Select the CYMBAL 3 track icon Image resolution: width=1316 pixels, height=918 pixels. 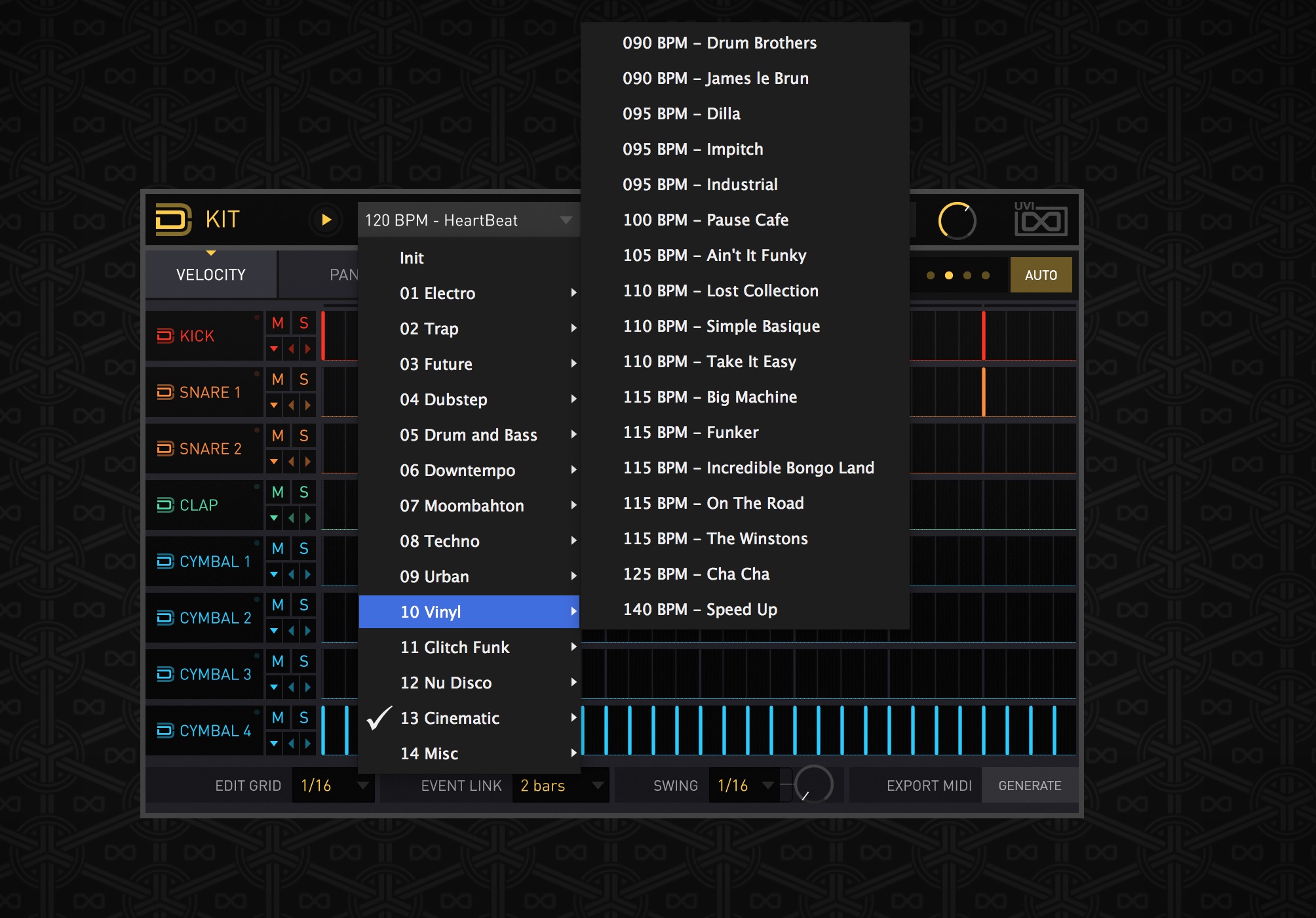pos(165,674)
